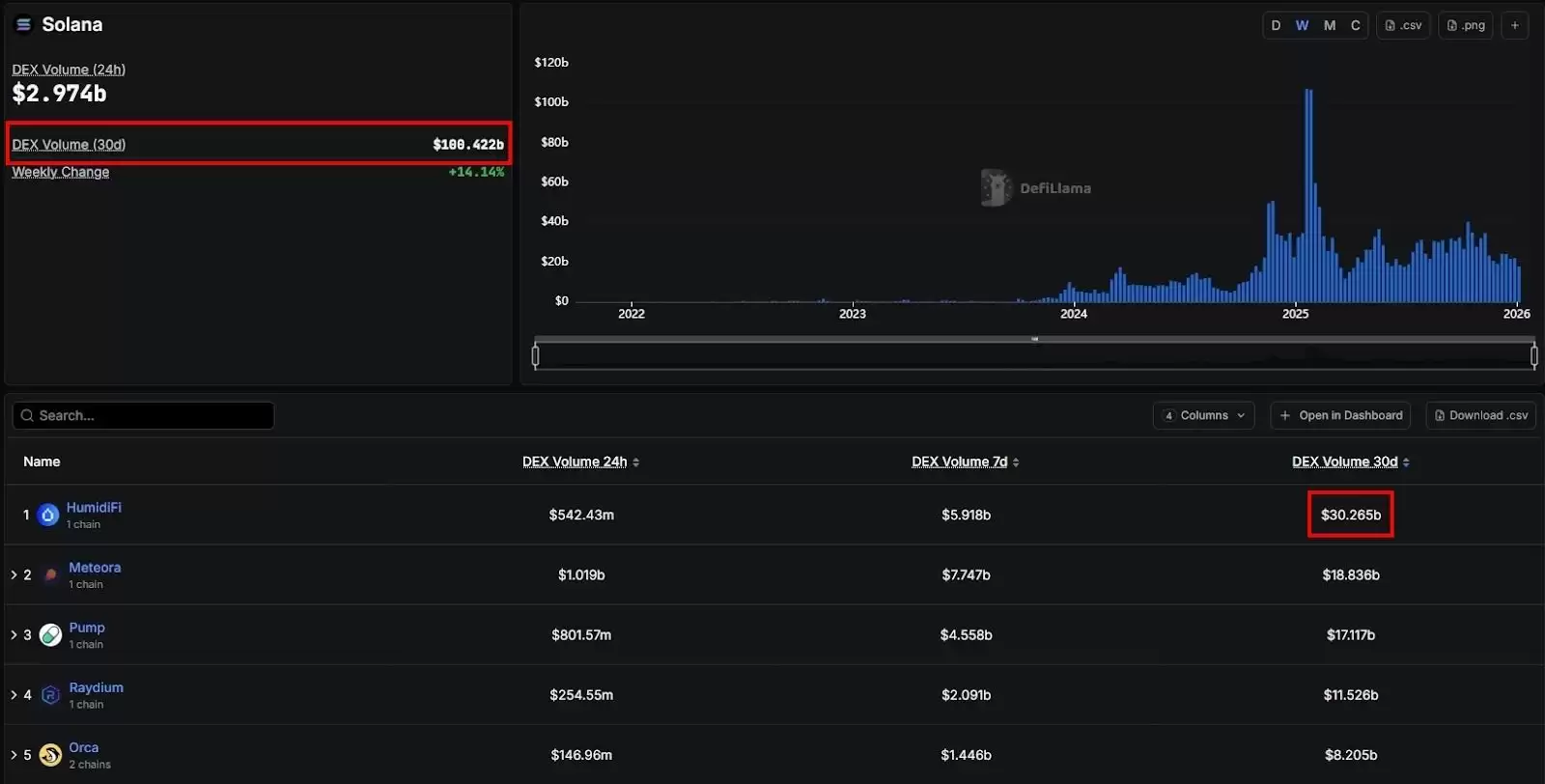Open the HumidiFi protocol link
Image resolution: width=1545 pixels, height=784 pixels.
click(94, 508)
